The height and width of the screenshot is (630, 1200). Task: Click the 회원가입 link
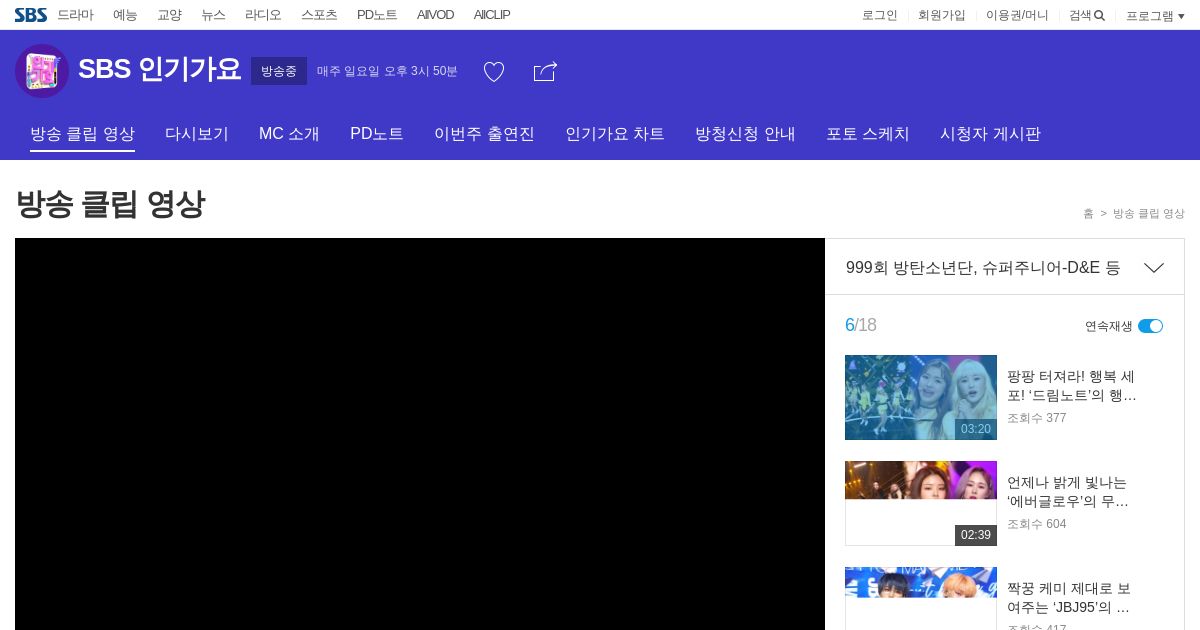[x=942, y=15]
